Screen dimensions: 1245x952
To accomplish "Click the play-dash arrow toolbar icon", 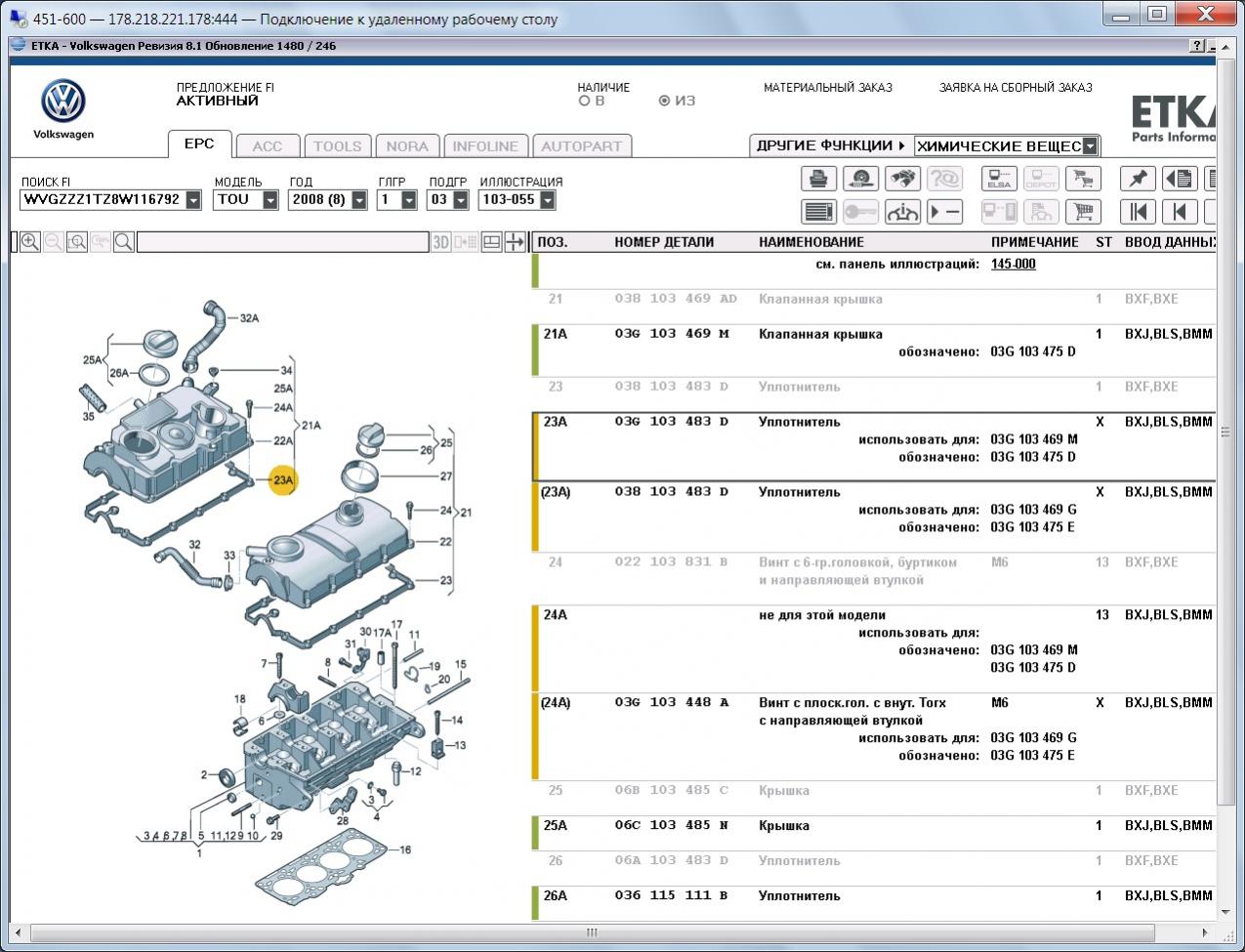I will (945, 211).
